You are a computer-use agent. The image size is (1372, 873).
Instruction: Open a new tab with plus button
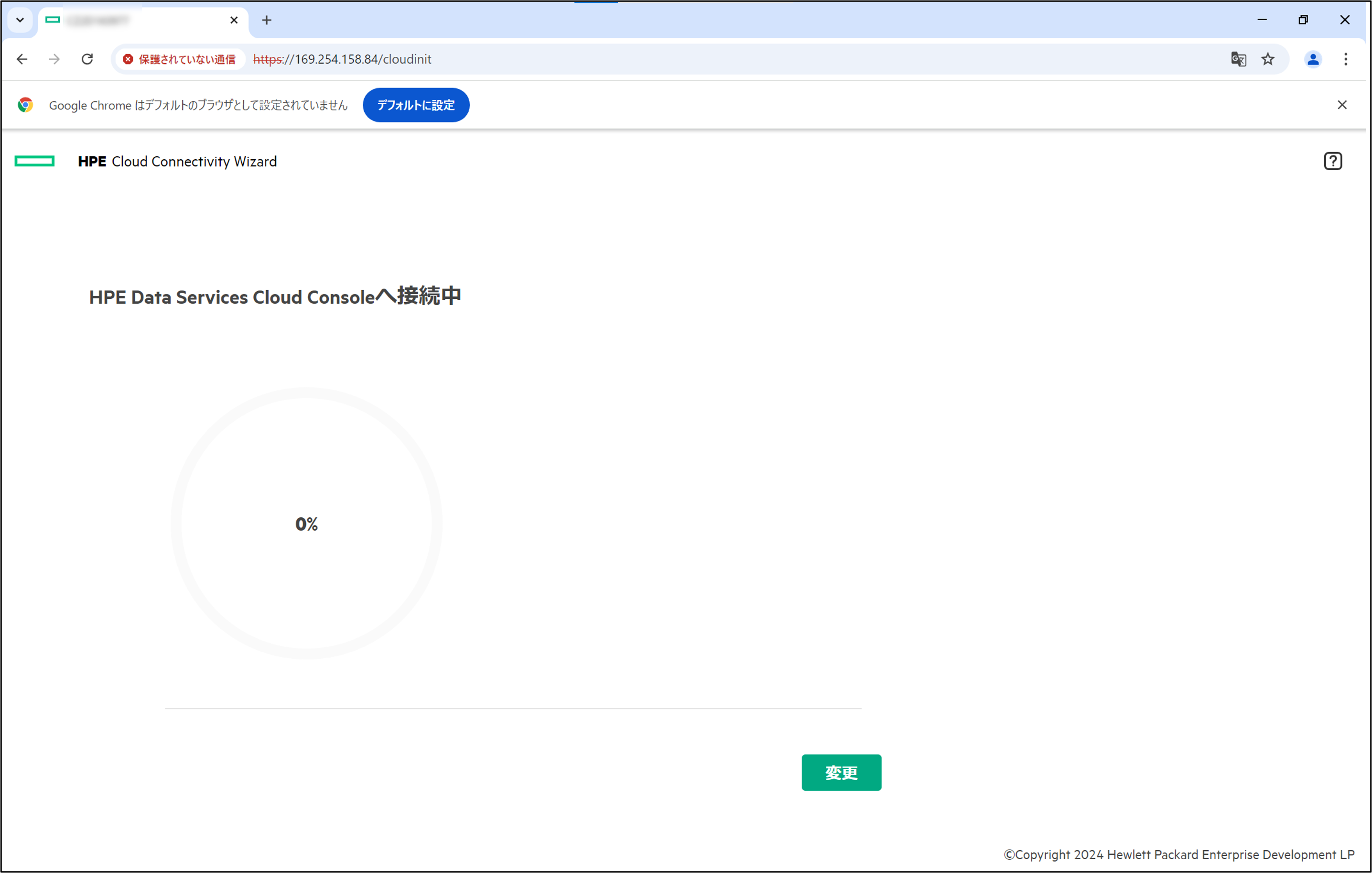(267, 20)
